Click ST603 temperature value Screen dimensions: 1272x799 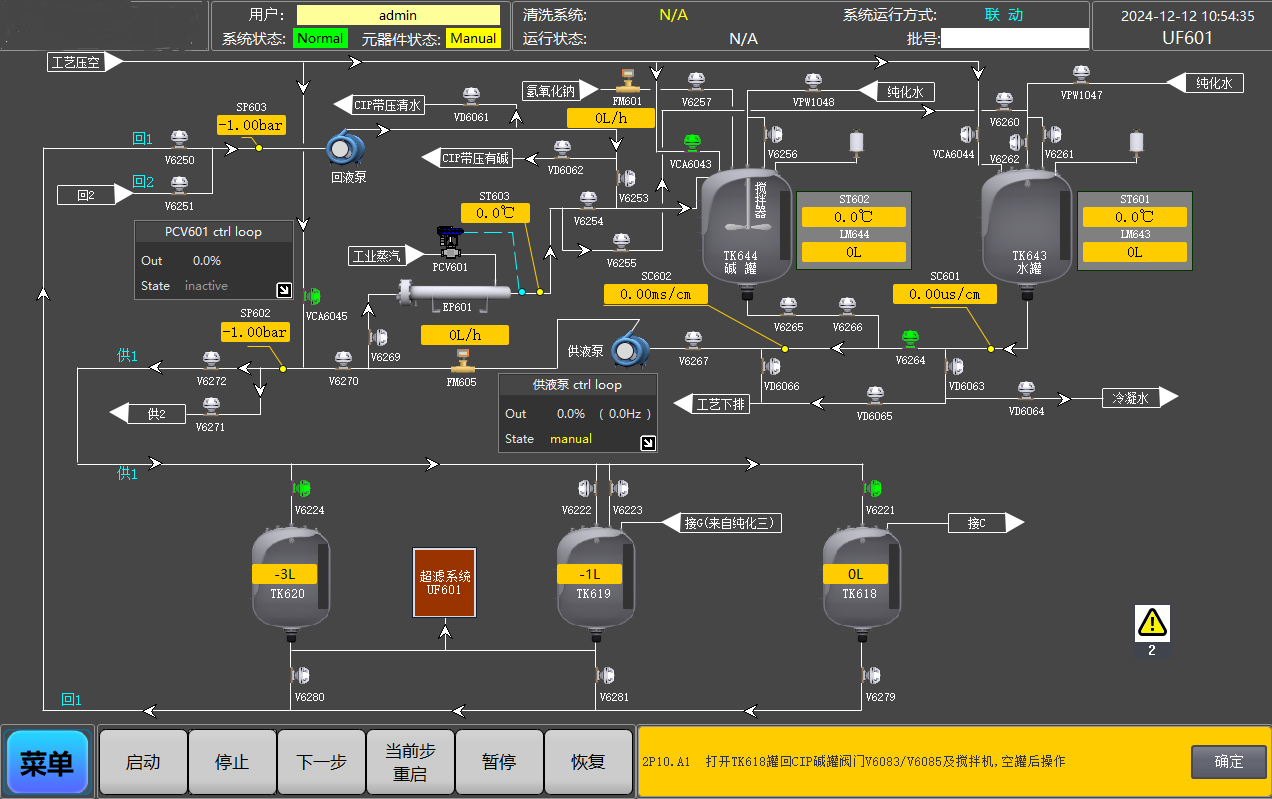(495, 213)
